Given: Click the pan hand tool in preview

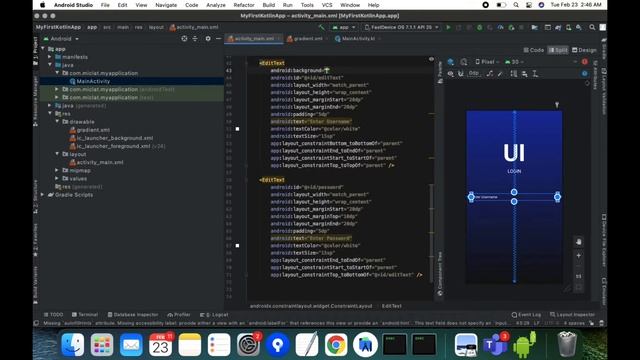Looking at the screenshot, I should click(578, 242).
